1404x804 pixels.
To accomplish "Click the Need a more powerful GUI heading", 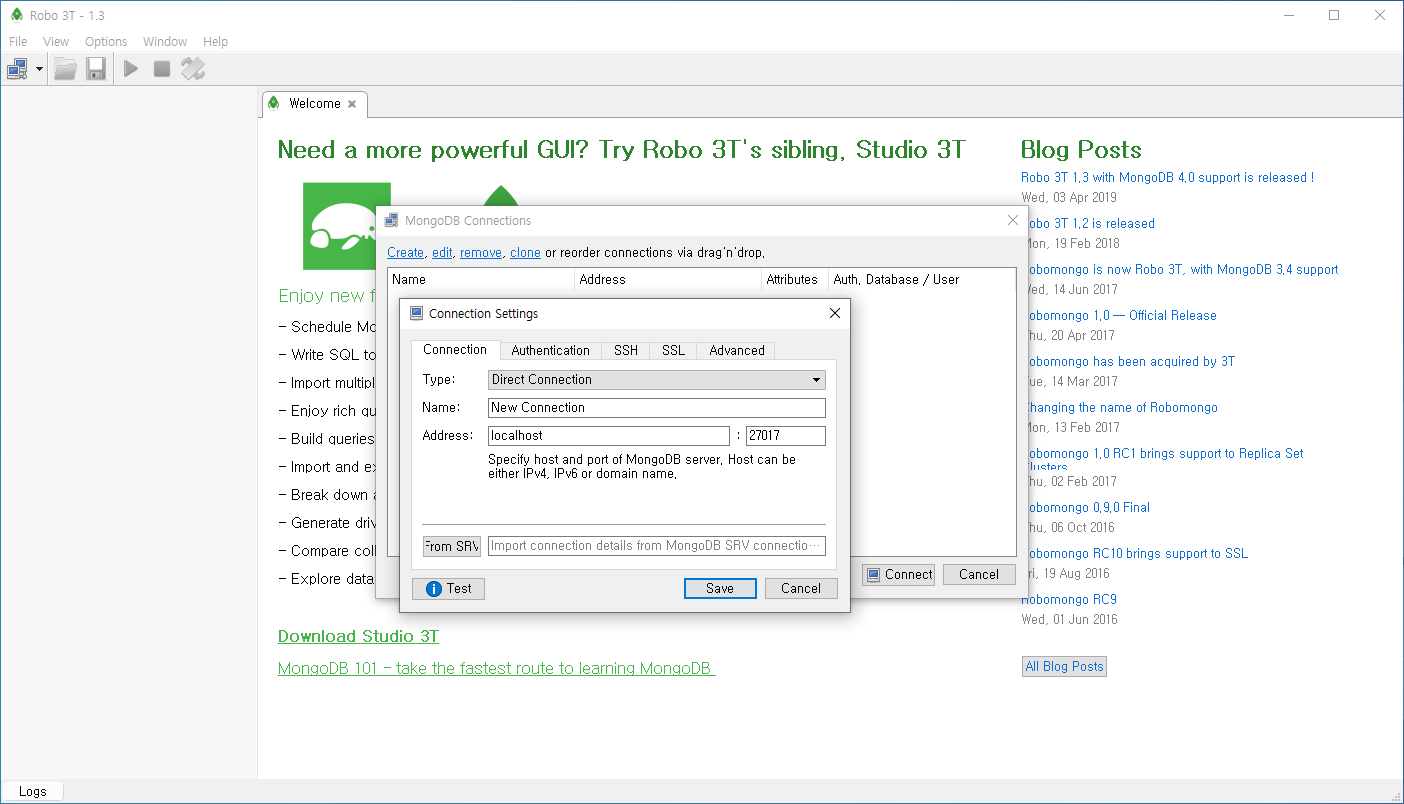I will [x=622, y=150].
